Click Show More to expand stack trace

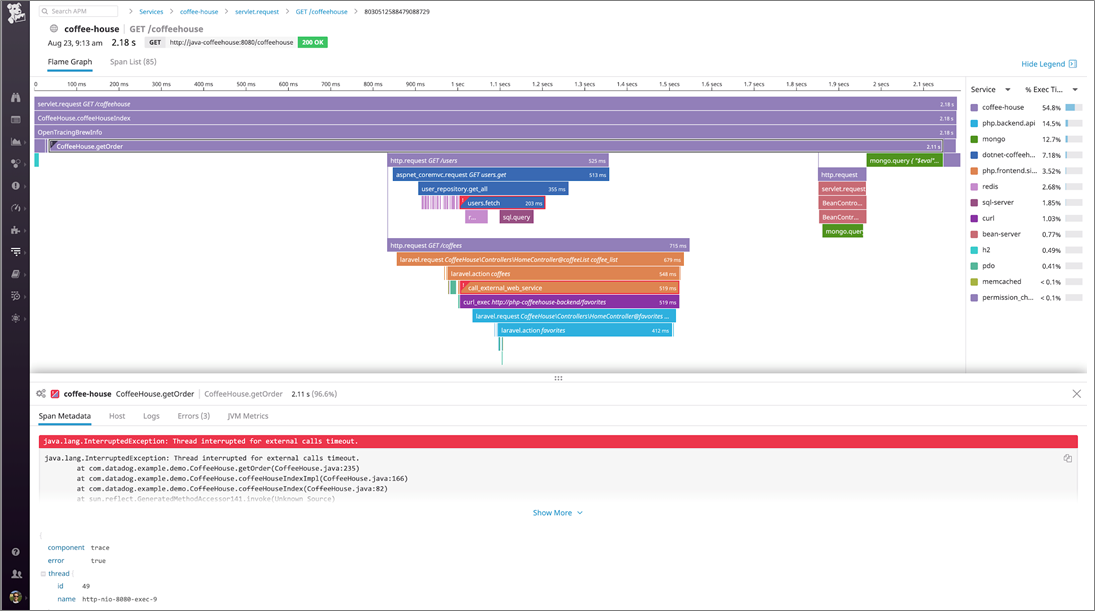(x=557, y=513)
